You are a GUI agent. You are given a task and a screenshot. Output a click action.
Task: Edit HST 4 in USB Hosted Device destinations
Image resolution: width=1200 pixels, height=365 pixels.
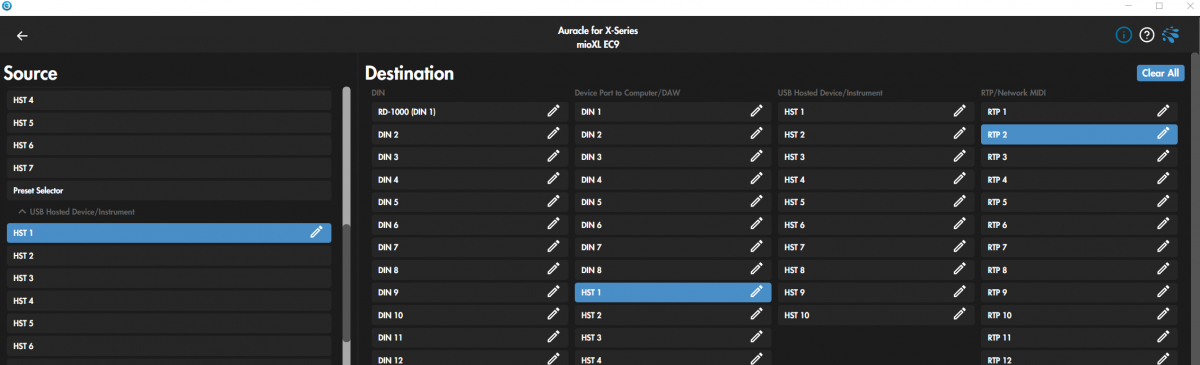tap(959, 179)
